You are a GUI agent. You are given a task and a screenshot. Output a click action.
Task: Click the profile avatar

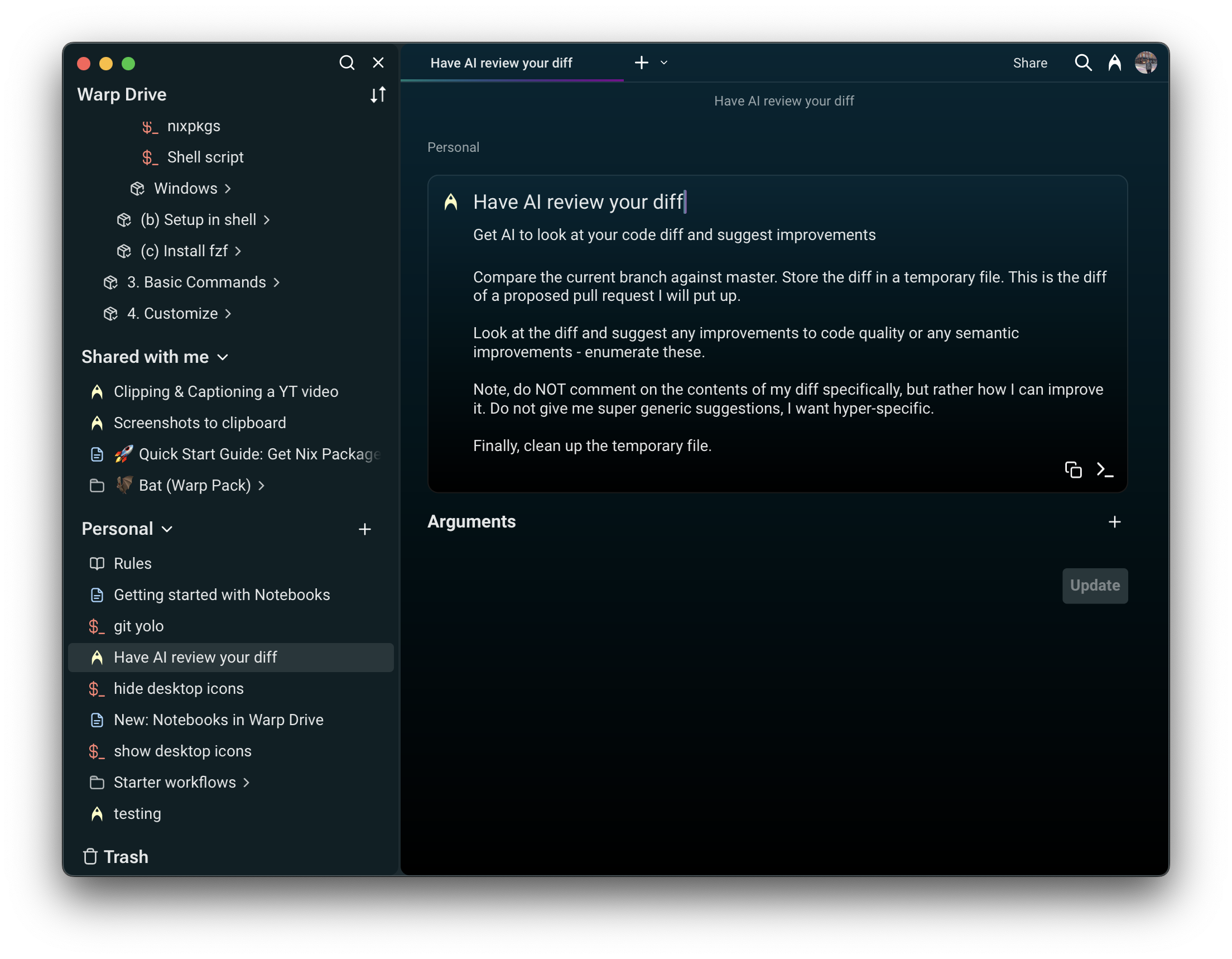[1146, 62]
